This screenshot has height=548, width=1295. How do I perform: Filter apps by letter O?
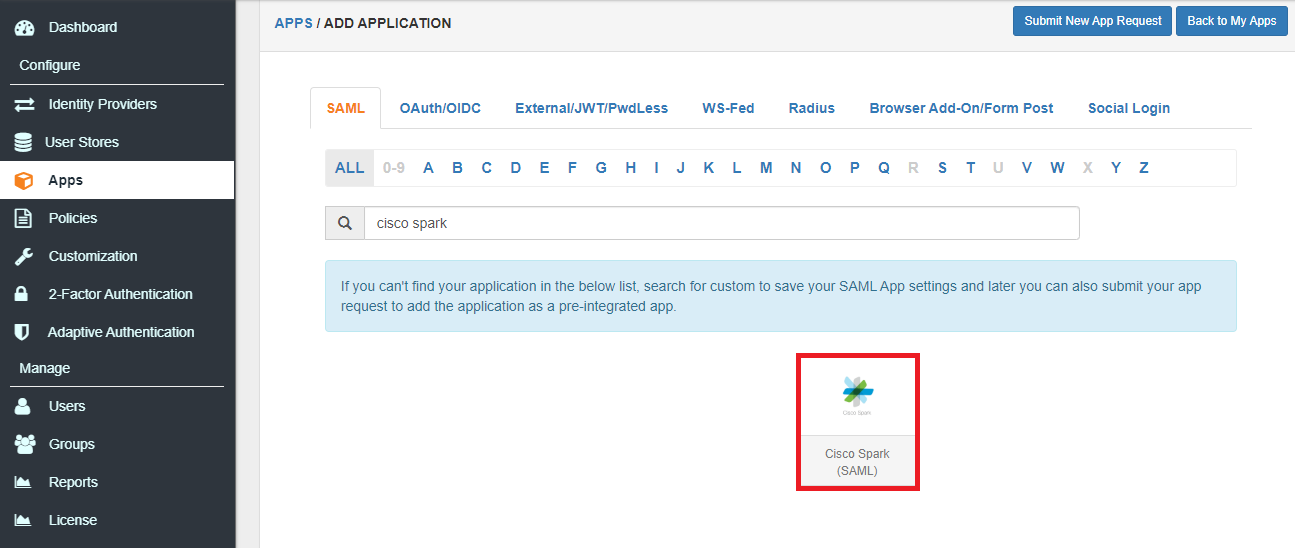[826, 168]
